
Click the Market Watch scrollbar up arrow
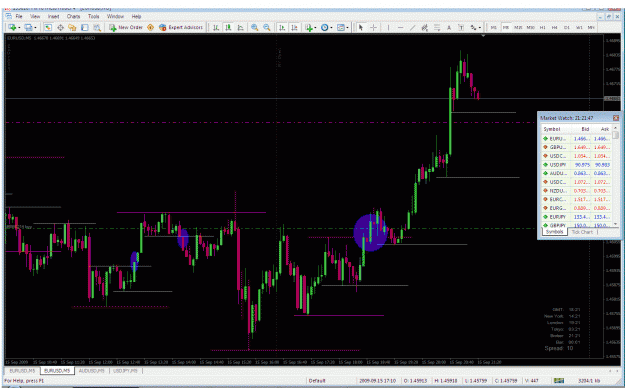click(x=615, y=128)
